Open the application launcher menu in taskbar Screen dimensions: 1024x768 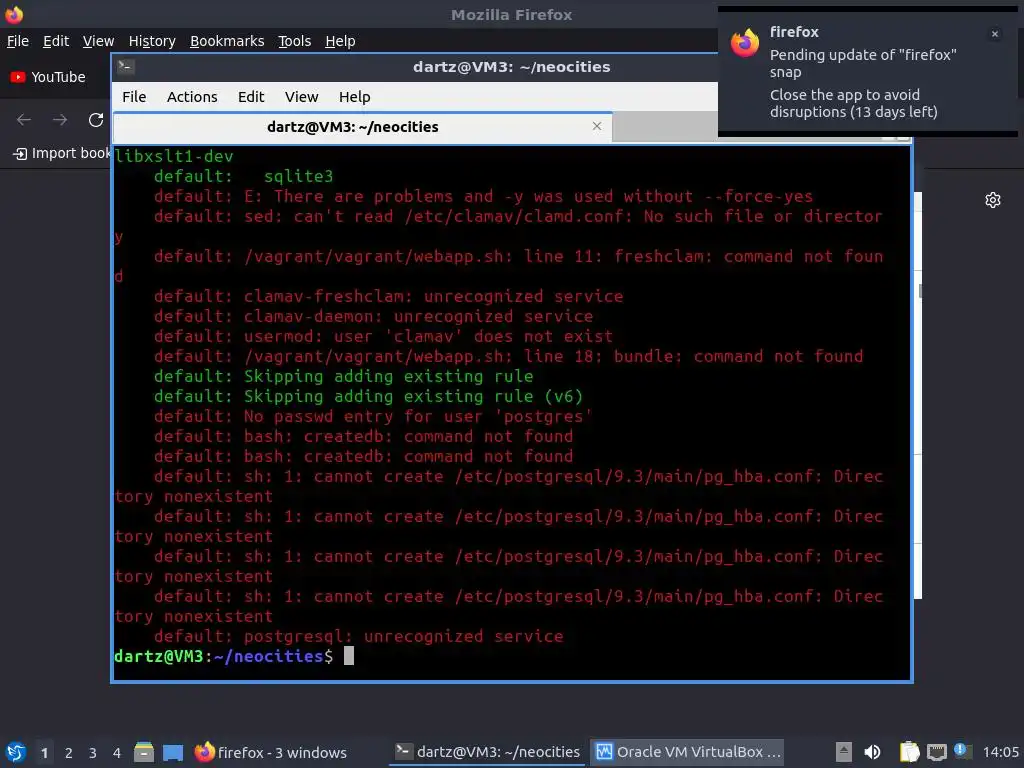tap(16, 752)
